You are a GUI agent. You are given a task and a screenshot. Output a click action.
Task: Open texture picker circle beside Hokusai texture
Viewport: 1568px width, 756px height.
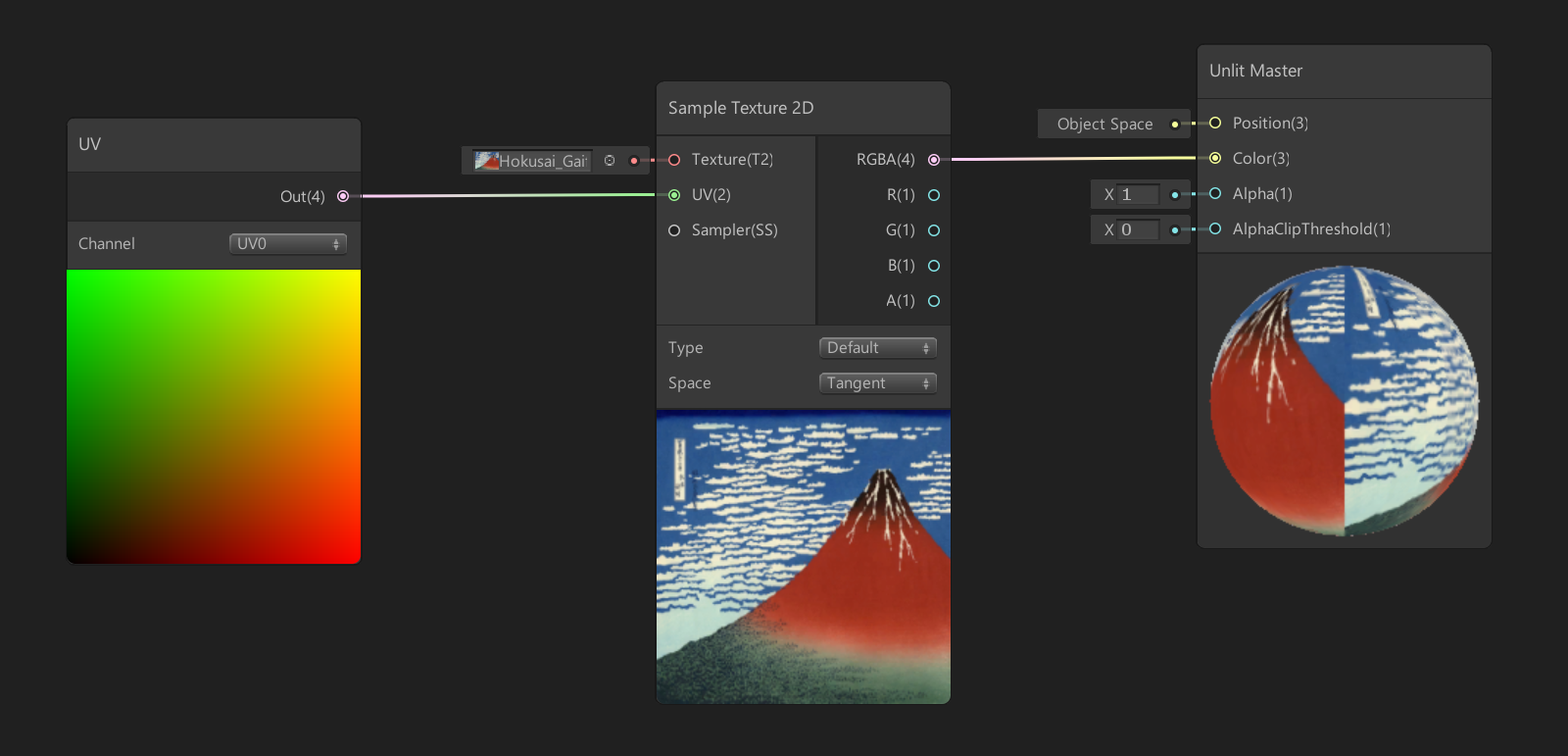(610, 161)
